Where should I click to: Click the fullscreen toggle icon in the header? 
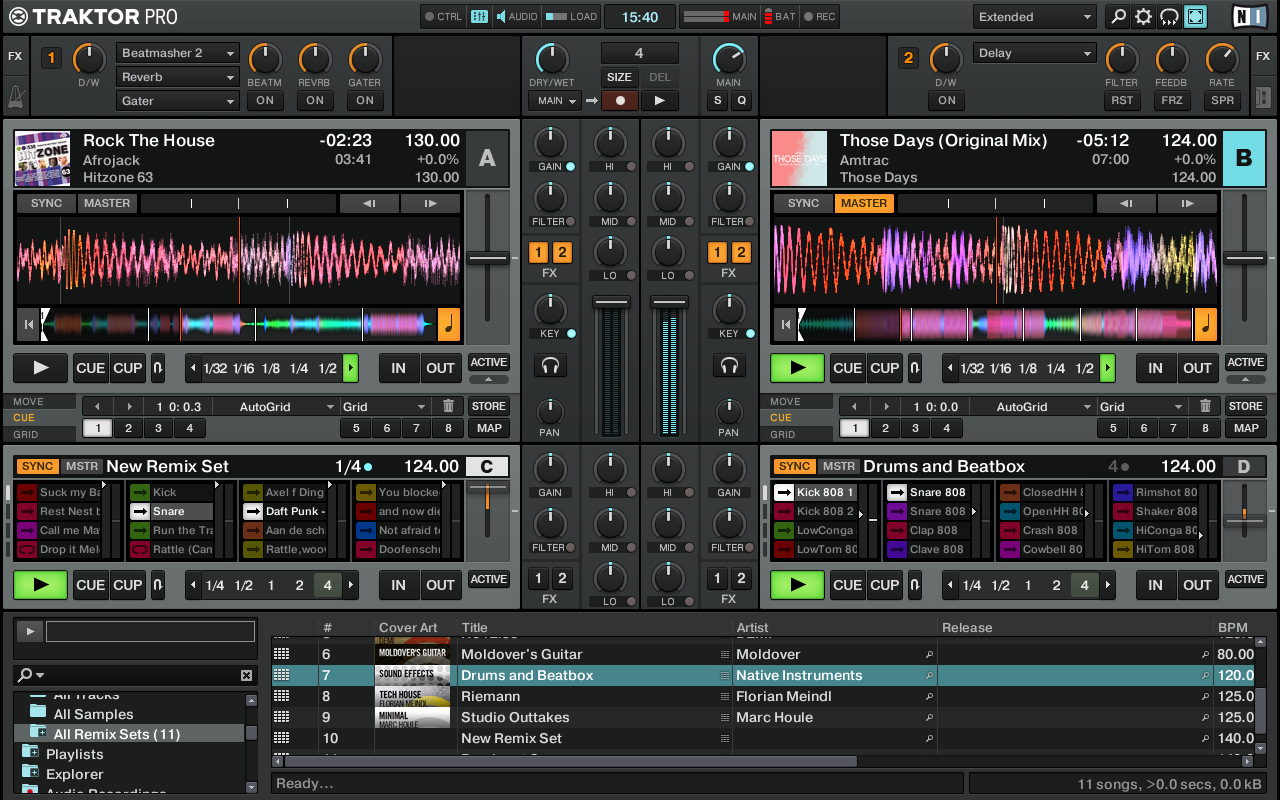(x=1196, y=16)
